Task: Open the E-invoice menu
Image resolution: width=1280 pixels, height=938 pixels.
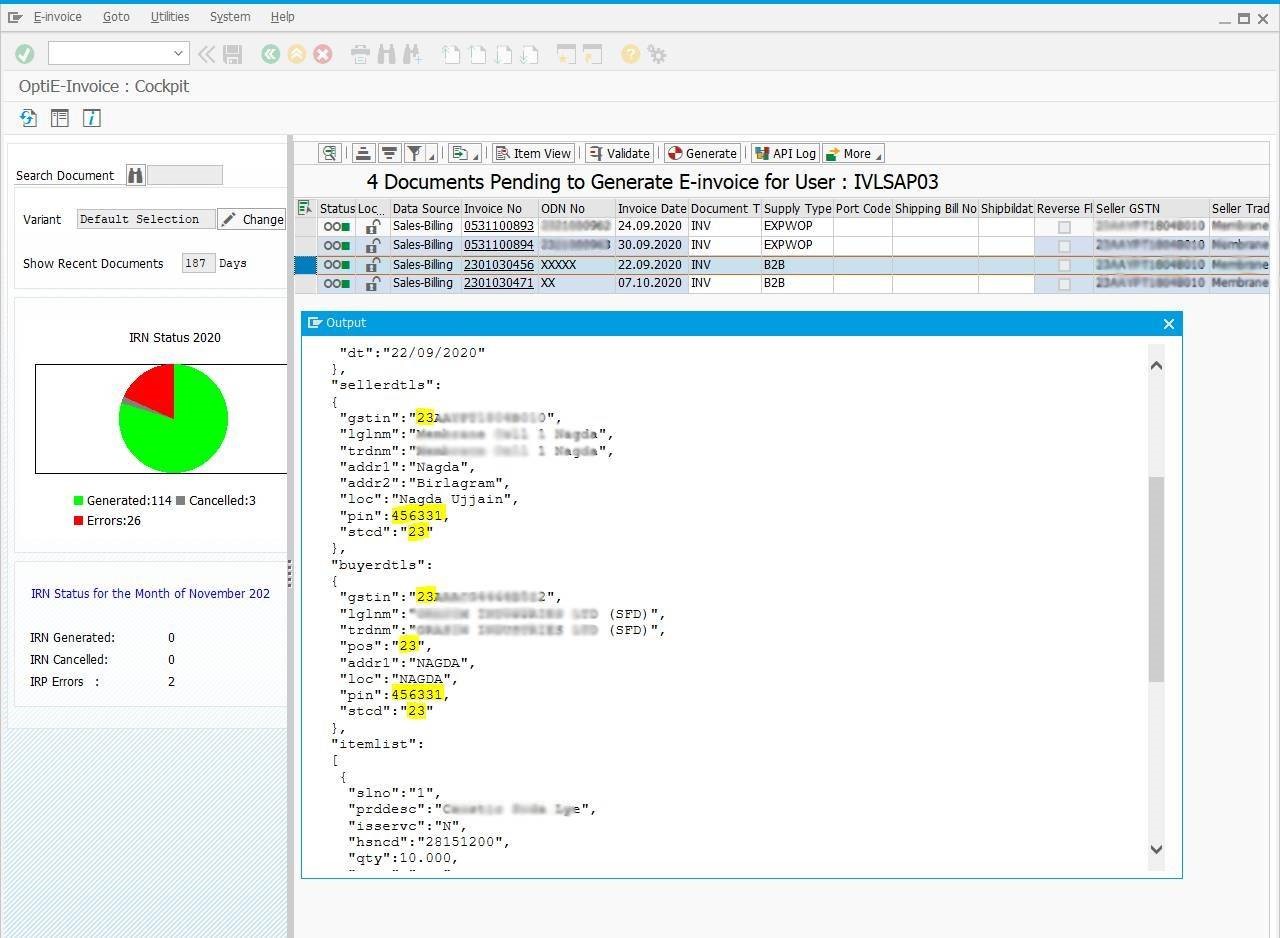Action: (58, 17)
